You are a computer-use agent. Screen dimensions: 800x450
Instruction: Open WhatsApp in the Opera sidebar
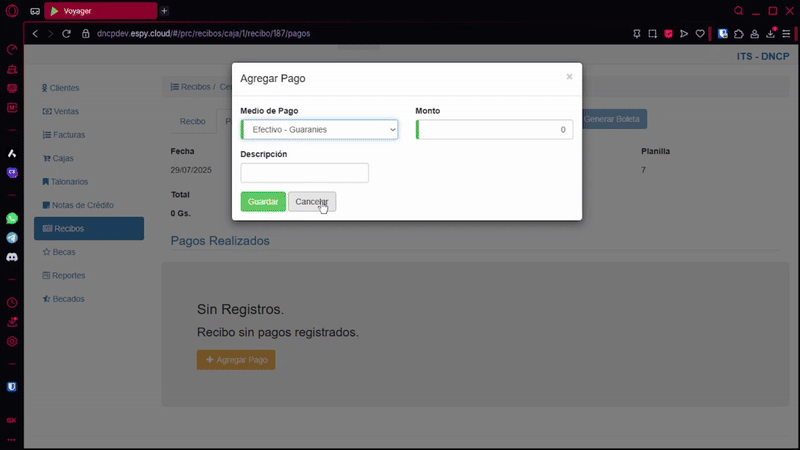[12, 217]
